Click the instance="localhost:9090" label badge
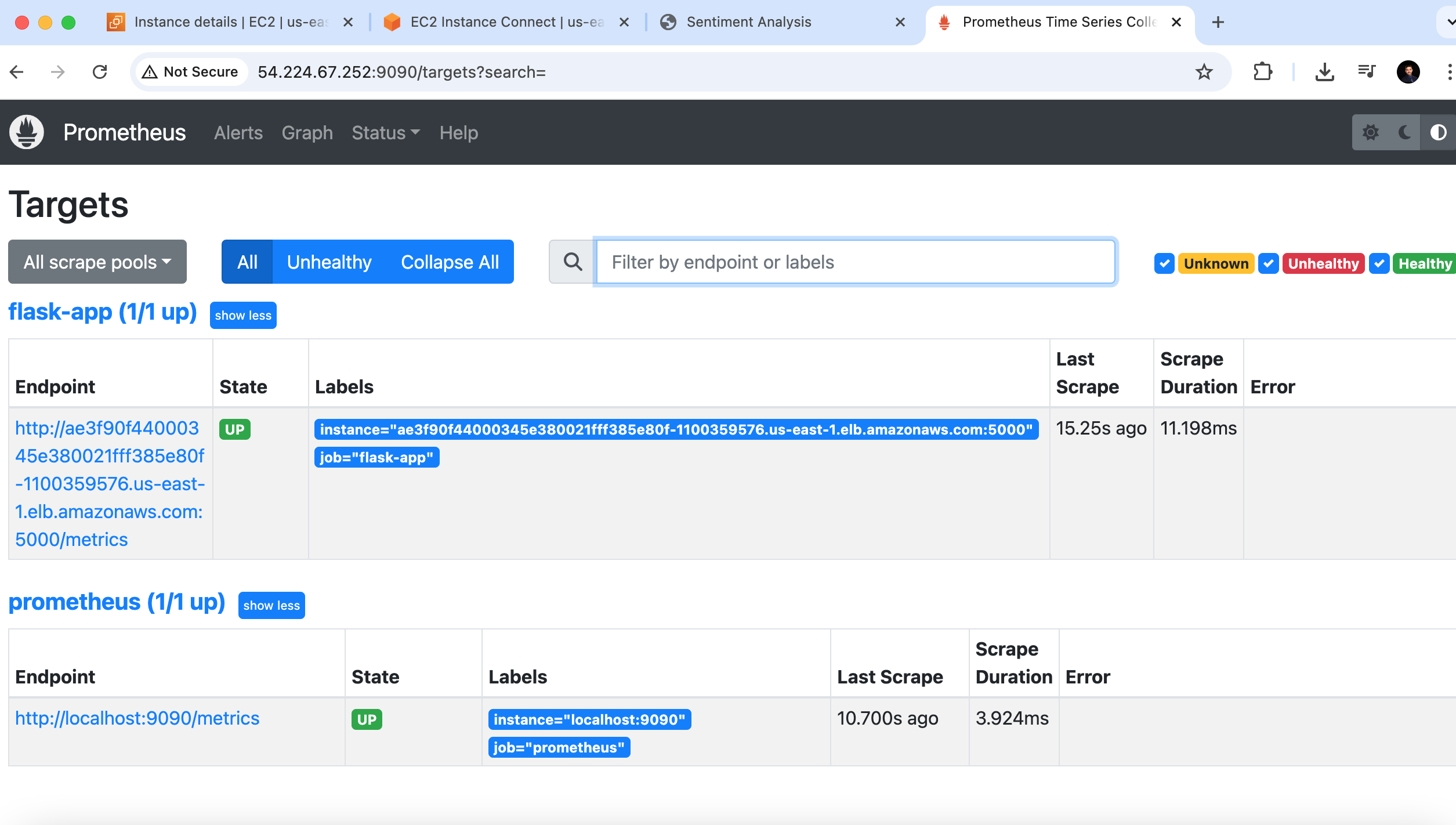1456x825 pixels. pos(589,719)
